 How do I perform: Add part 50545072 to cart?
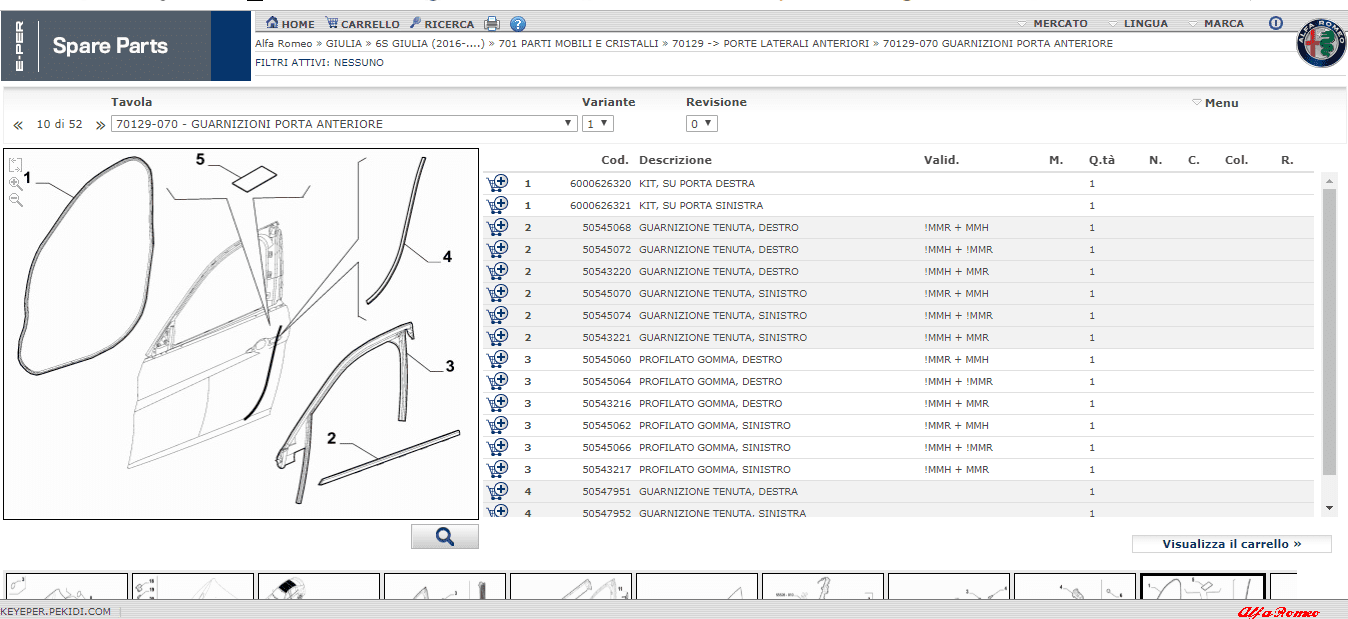[497, 249]
